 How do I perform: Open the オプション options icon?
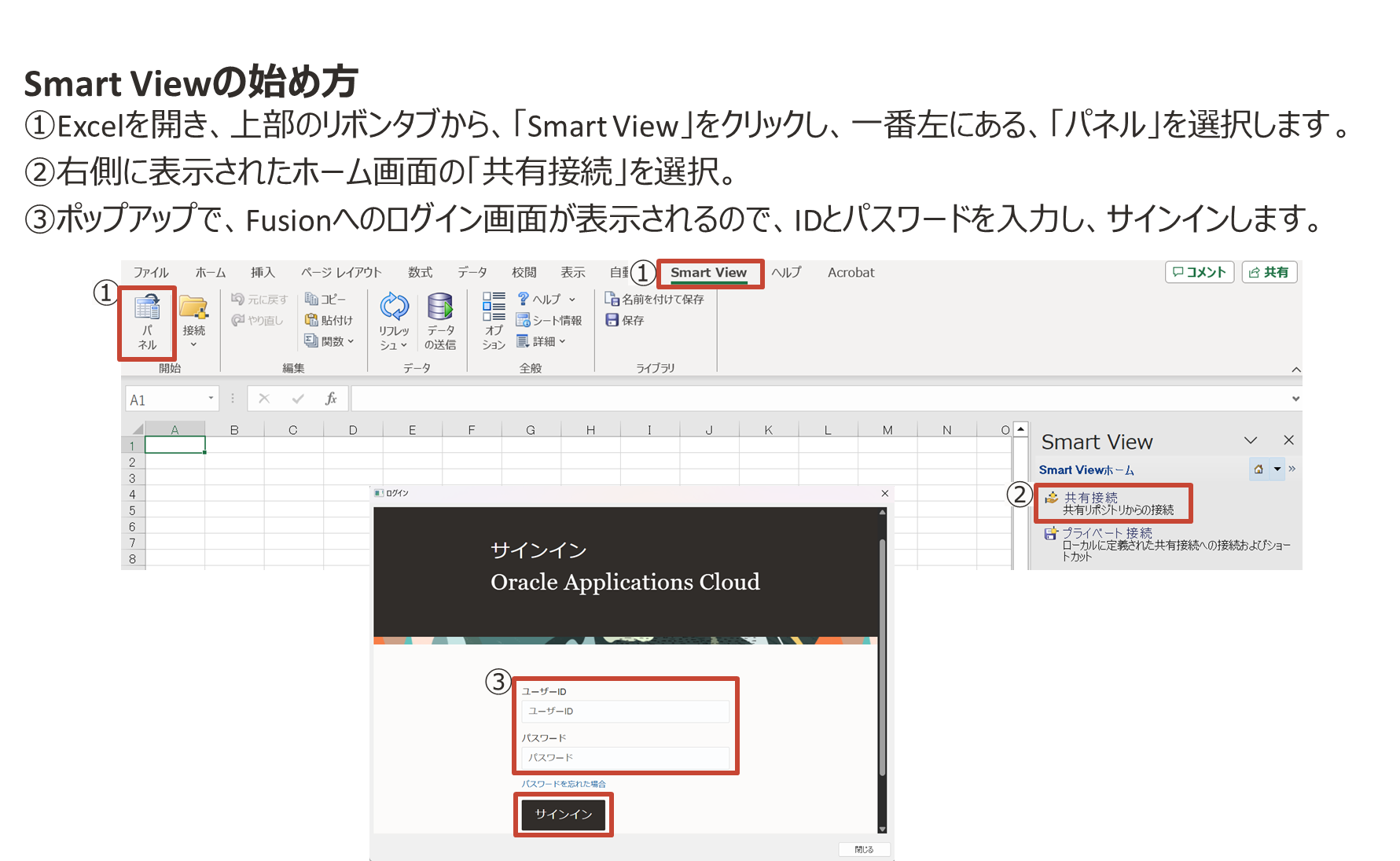tap(494, 306)
